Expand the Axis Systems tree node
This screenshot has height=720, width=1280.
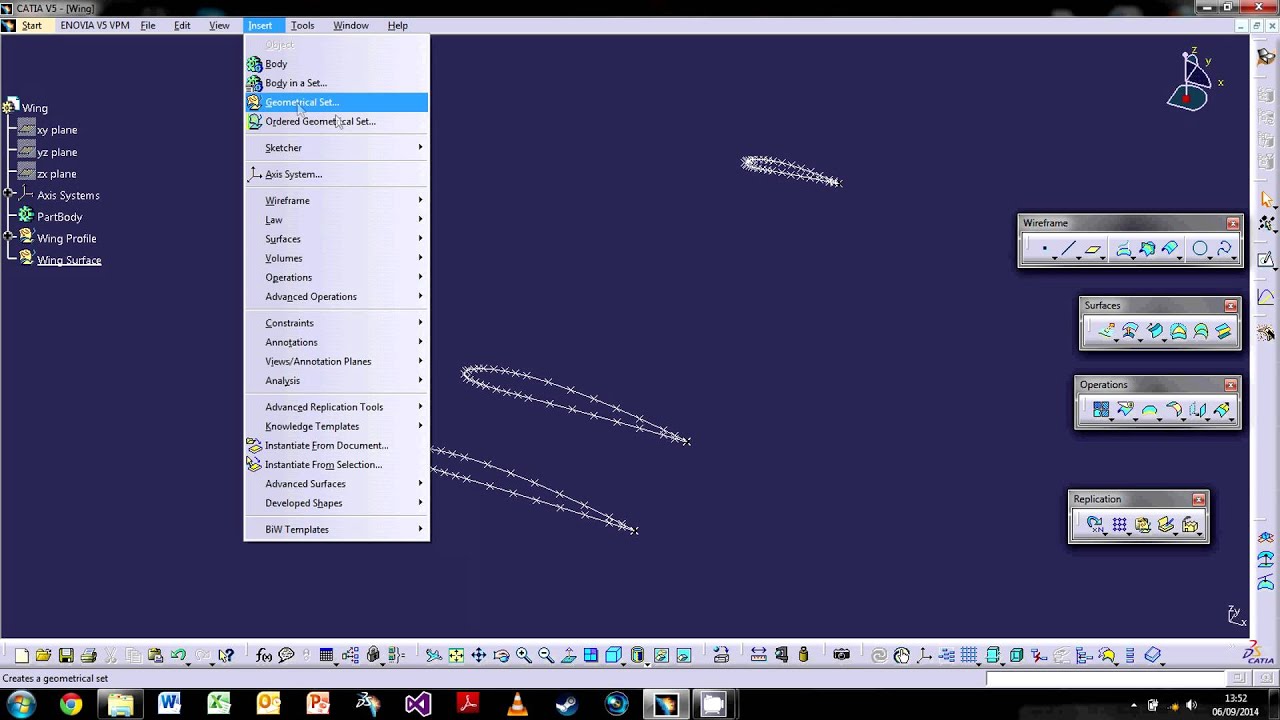(x=8, y=195)
